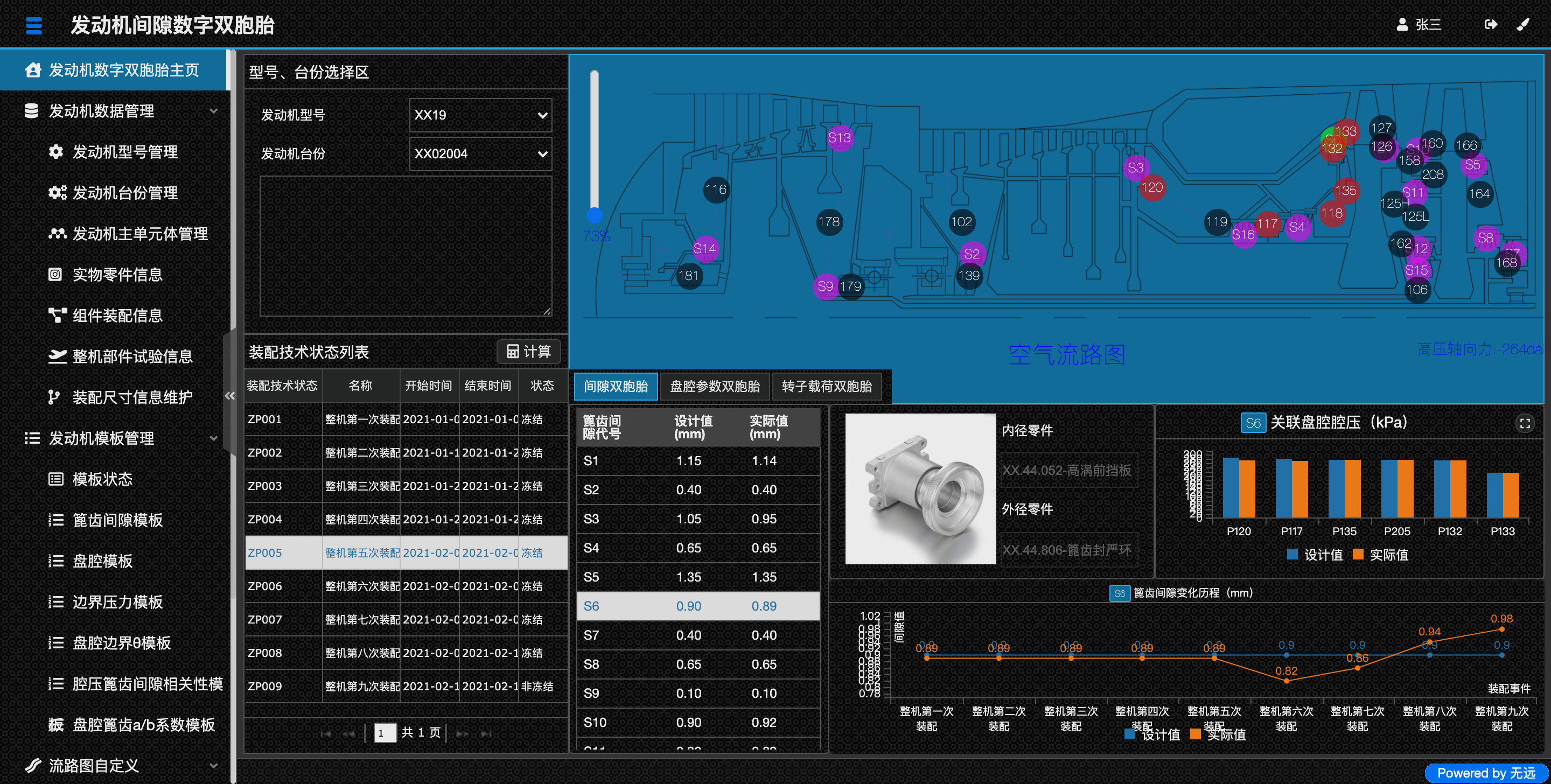Click the logout icon near 张三
The image size is (1551, 784).
(x=1490, y=24)
